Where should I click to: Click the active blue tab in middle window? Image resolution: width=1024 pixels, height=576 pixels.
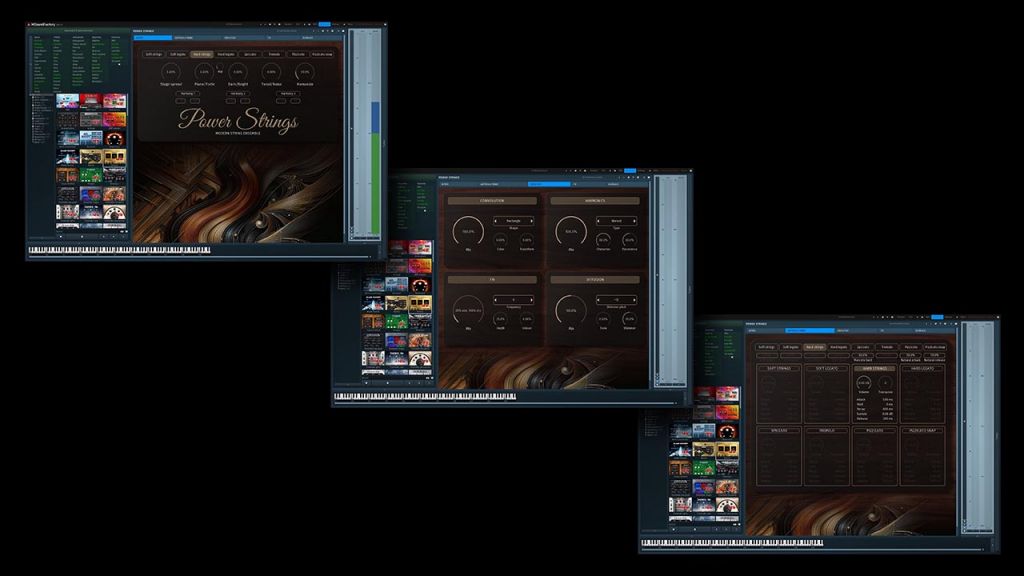click(549, 184)
